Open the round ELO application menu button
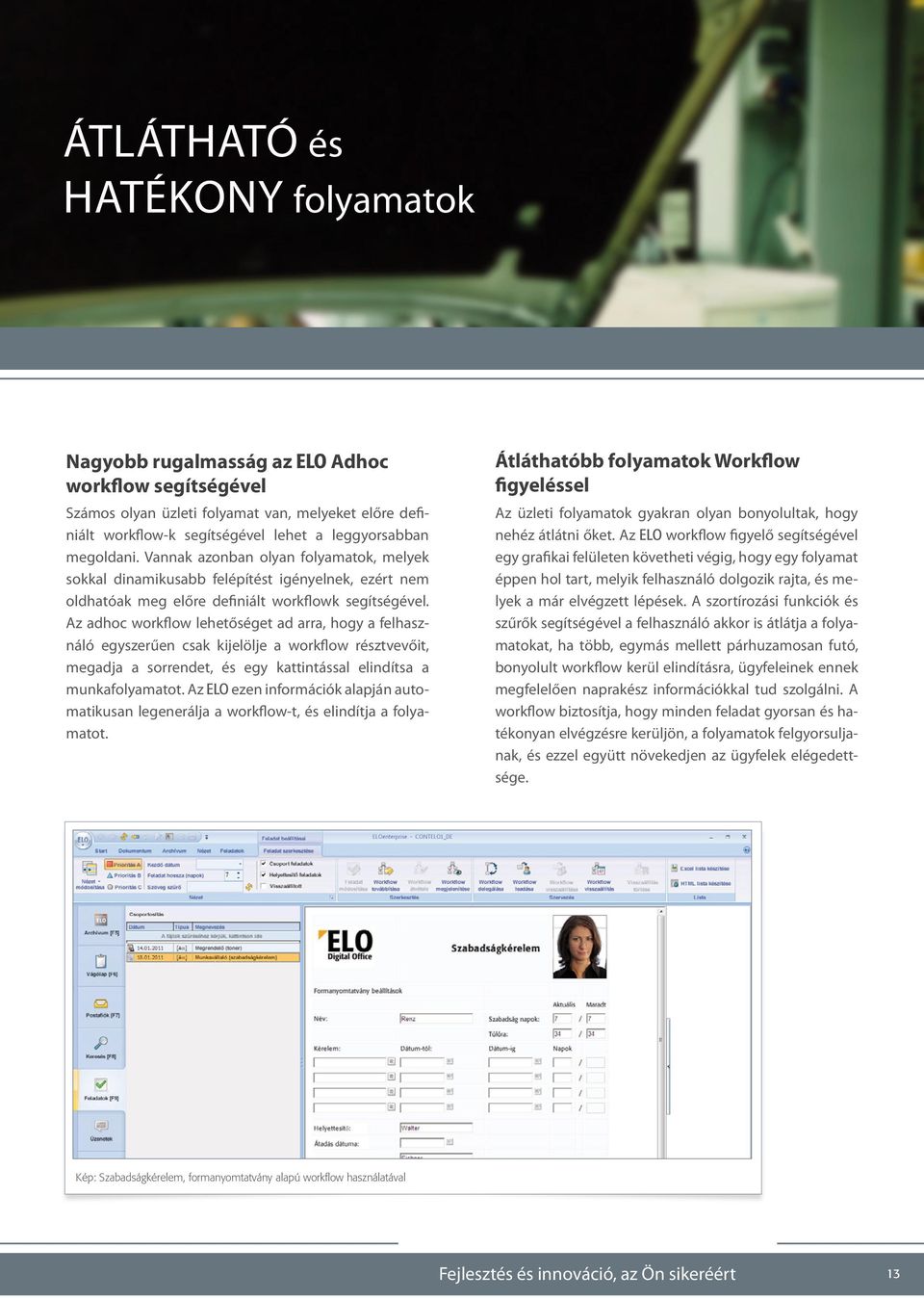 tap(83, 840)
